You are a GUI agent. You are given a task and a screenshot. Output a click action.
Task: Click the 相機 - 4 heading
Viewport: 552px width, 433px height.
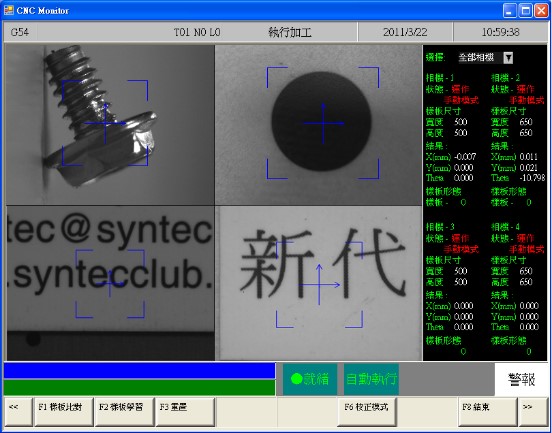(x=505, y=226)
